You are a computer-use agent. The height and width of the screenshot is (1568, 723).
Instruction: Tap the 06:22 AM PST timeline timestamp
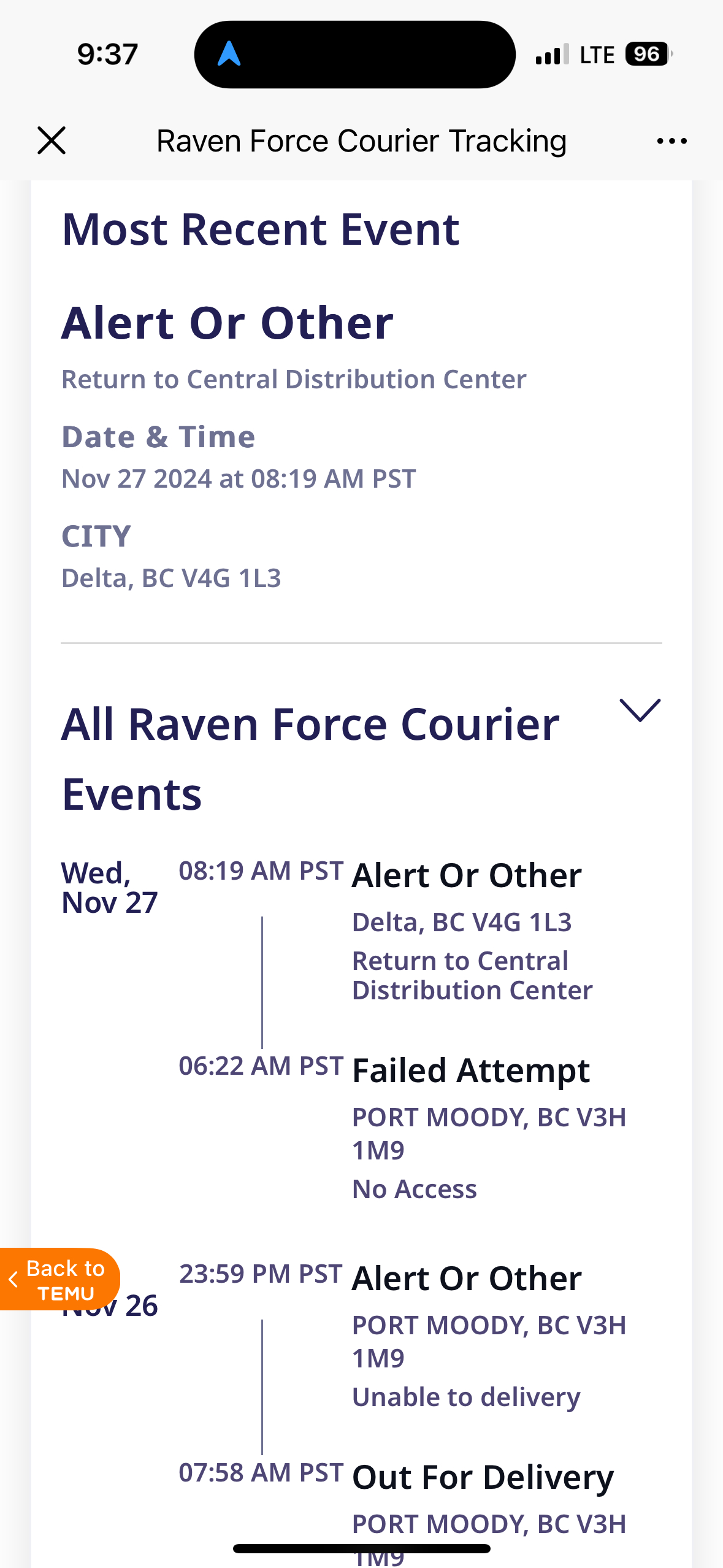[x=261, y=1066]
